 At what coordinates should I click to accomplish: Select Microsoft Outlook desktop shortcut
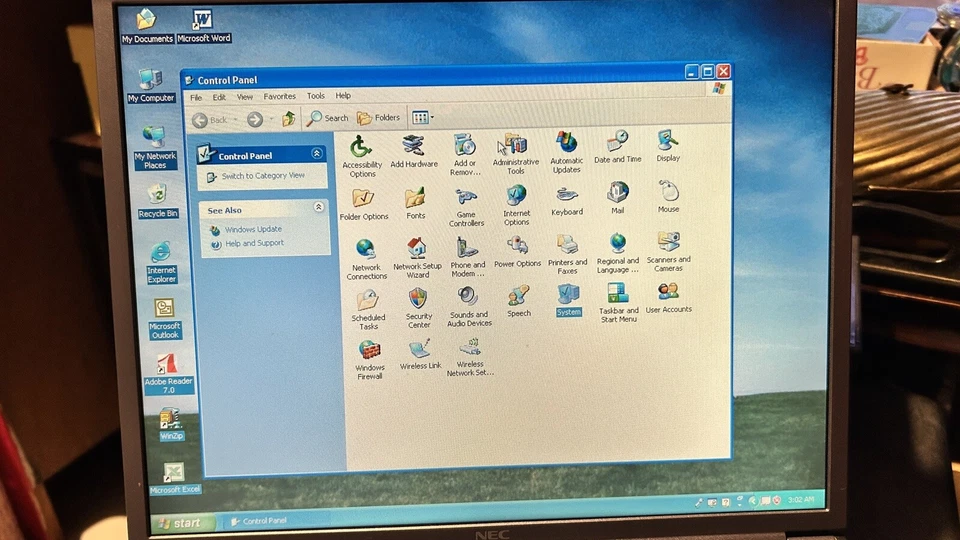[164, 318]
